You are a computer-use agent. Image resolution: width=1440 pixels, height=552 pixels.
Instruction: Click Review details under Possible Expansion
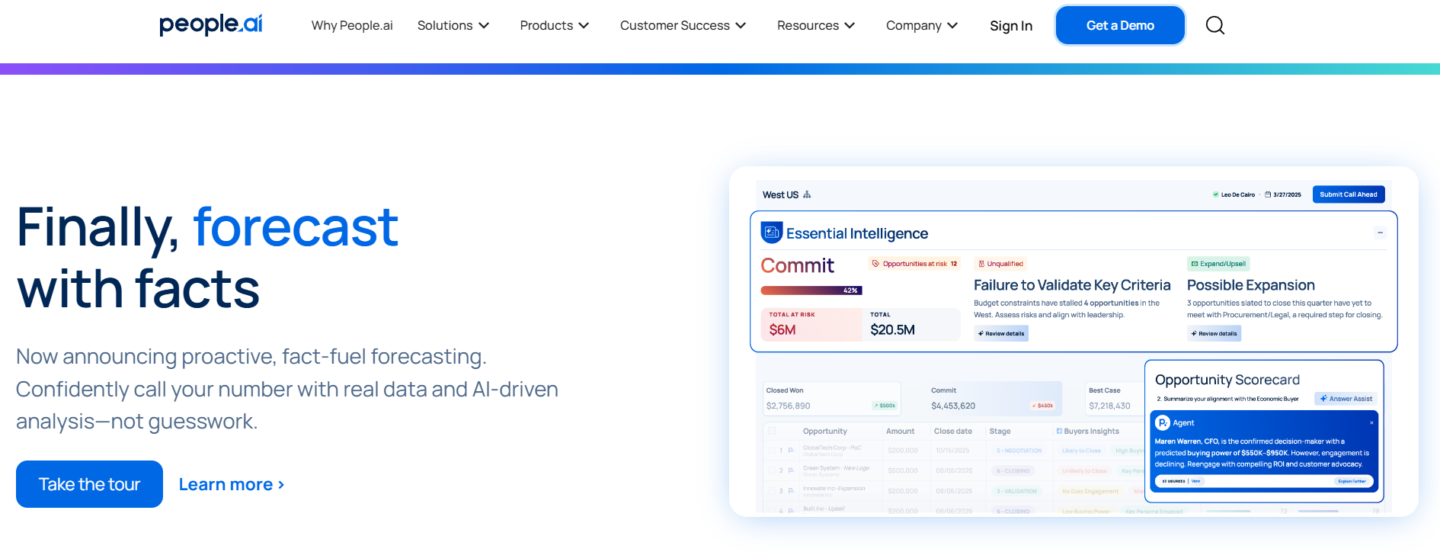pyautogui.click(x=1214, y=333)
